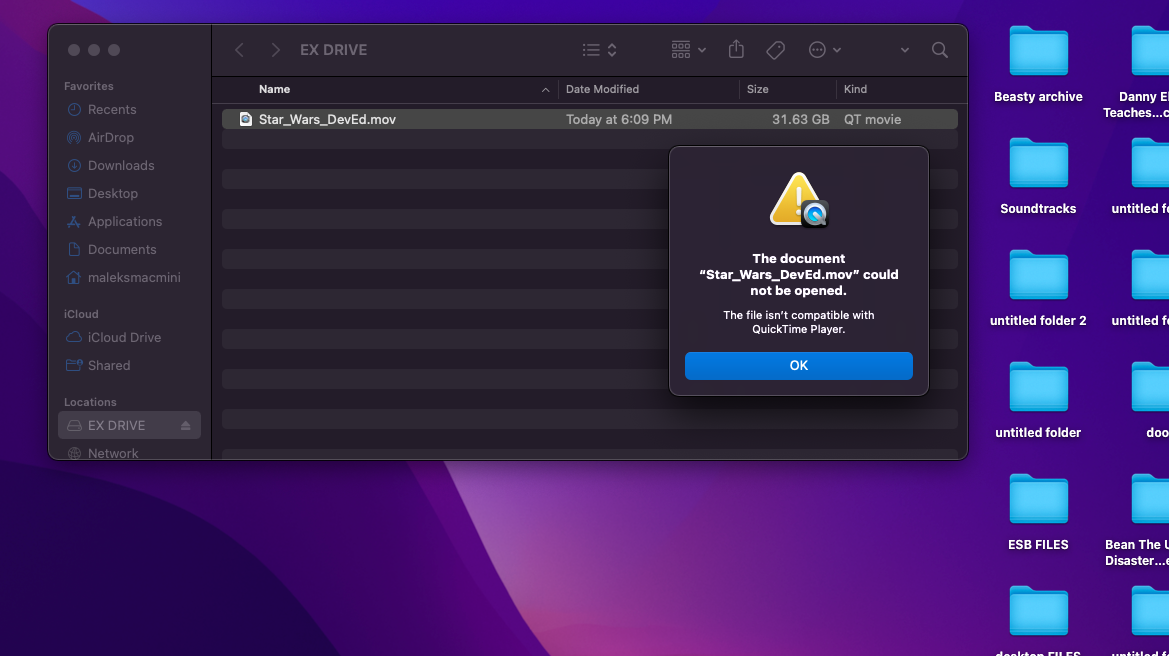Sort by Size column header
Screen dimensions: 1169x656
pyautogui.click(x=757, y=89)
